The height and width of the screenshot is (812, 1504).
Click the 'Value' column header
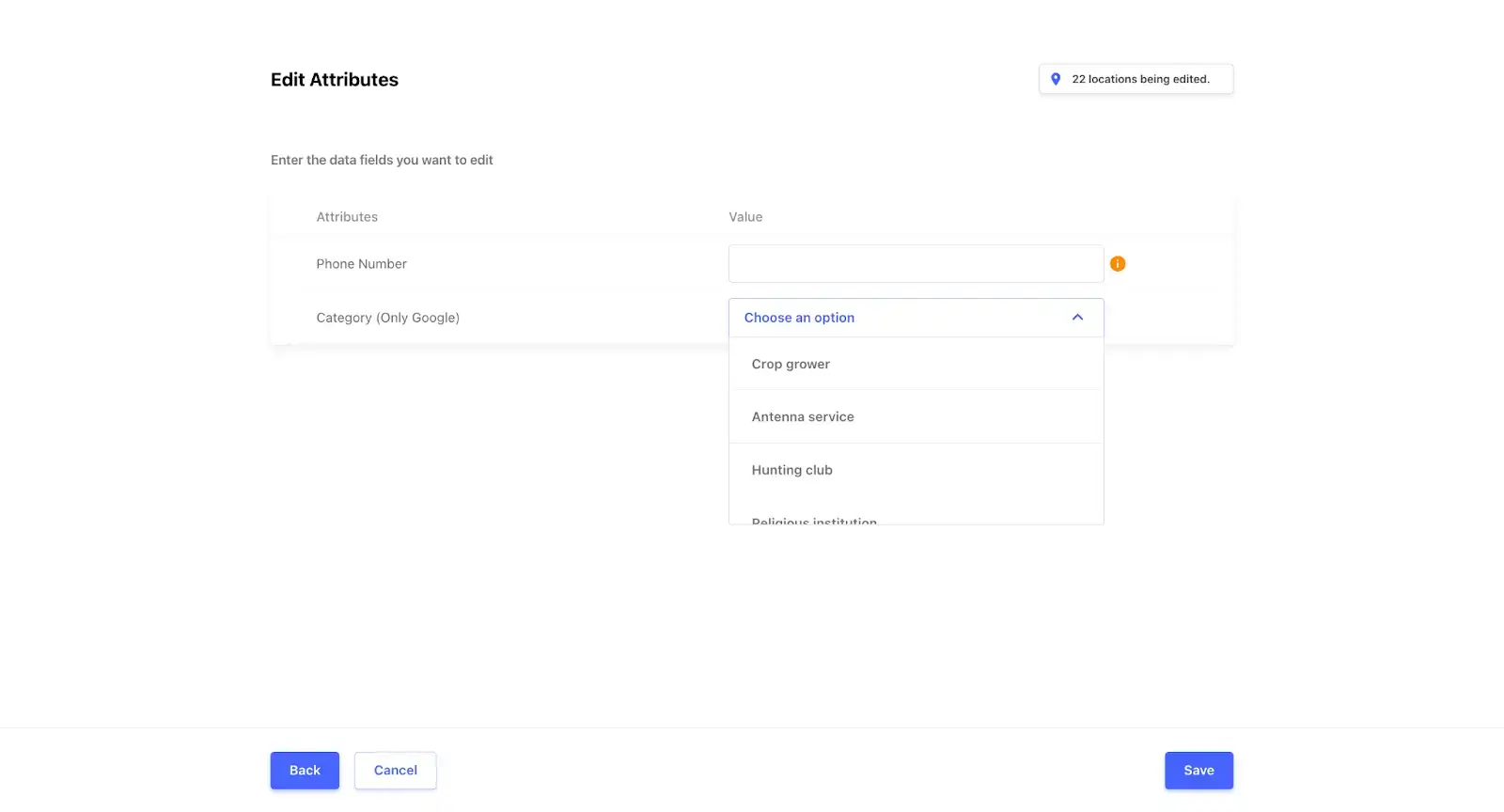[x=745, y=217]
